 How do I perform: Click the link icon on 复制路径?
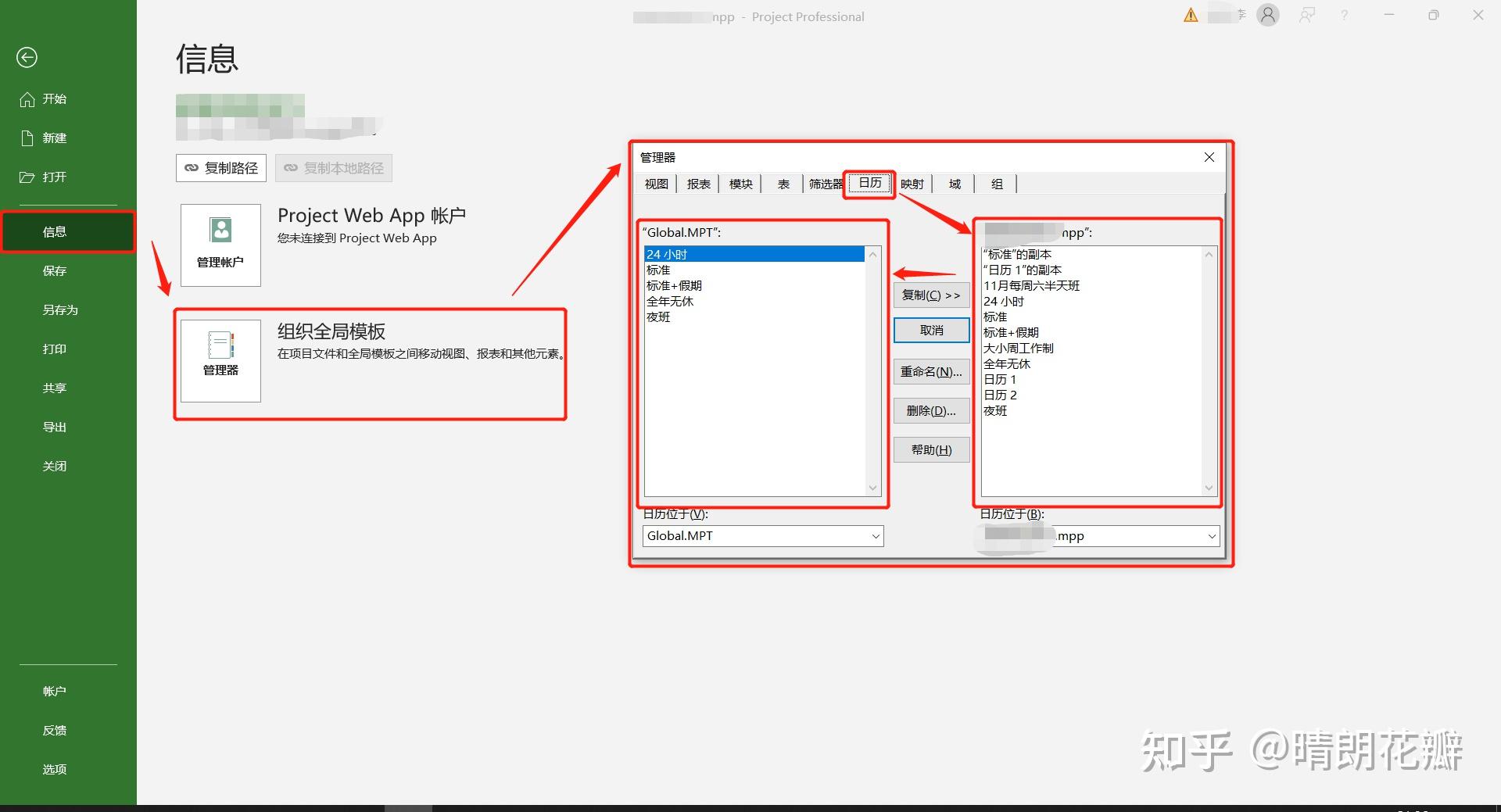(x=191, y=168)
